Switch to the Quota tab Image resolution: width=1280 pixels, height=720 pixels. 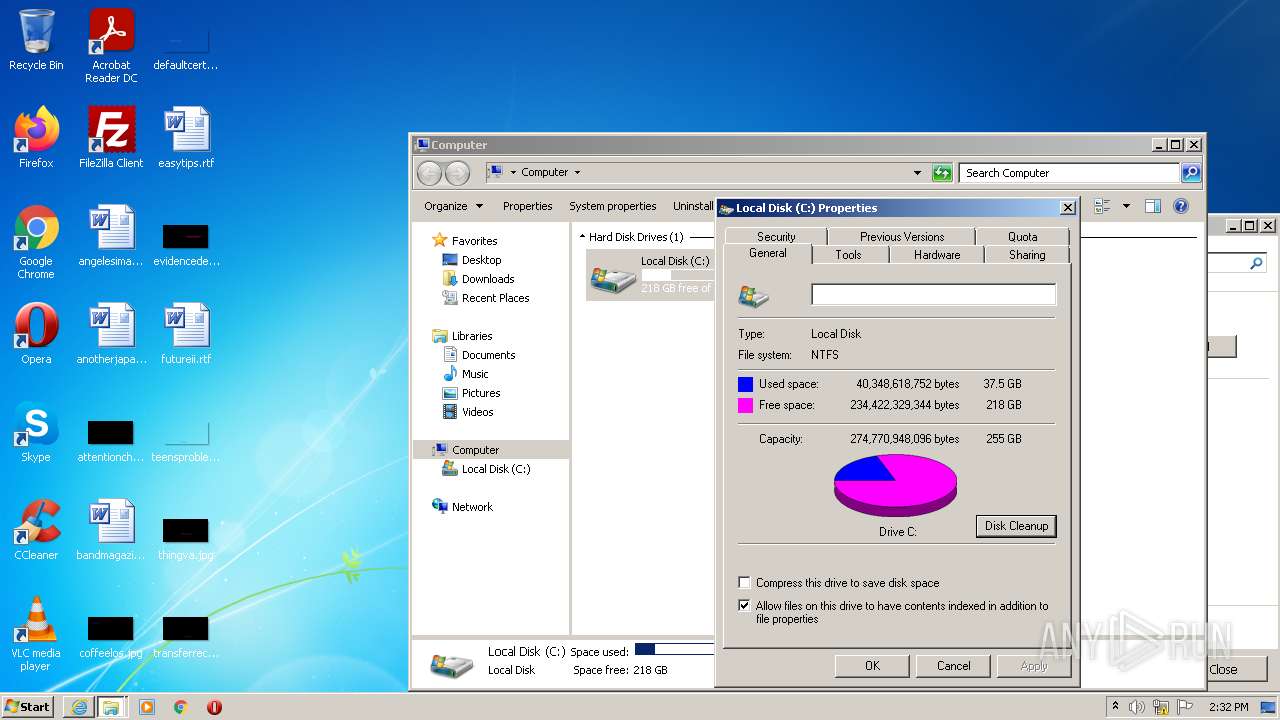tap(1022, 237)
